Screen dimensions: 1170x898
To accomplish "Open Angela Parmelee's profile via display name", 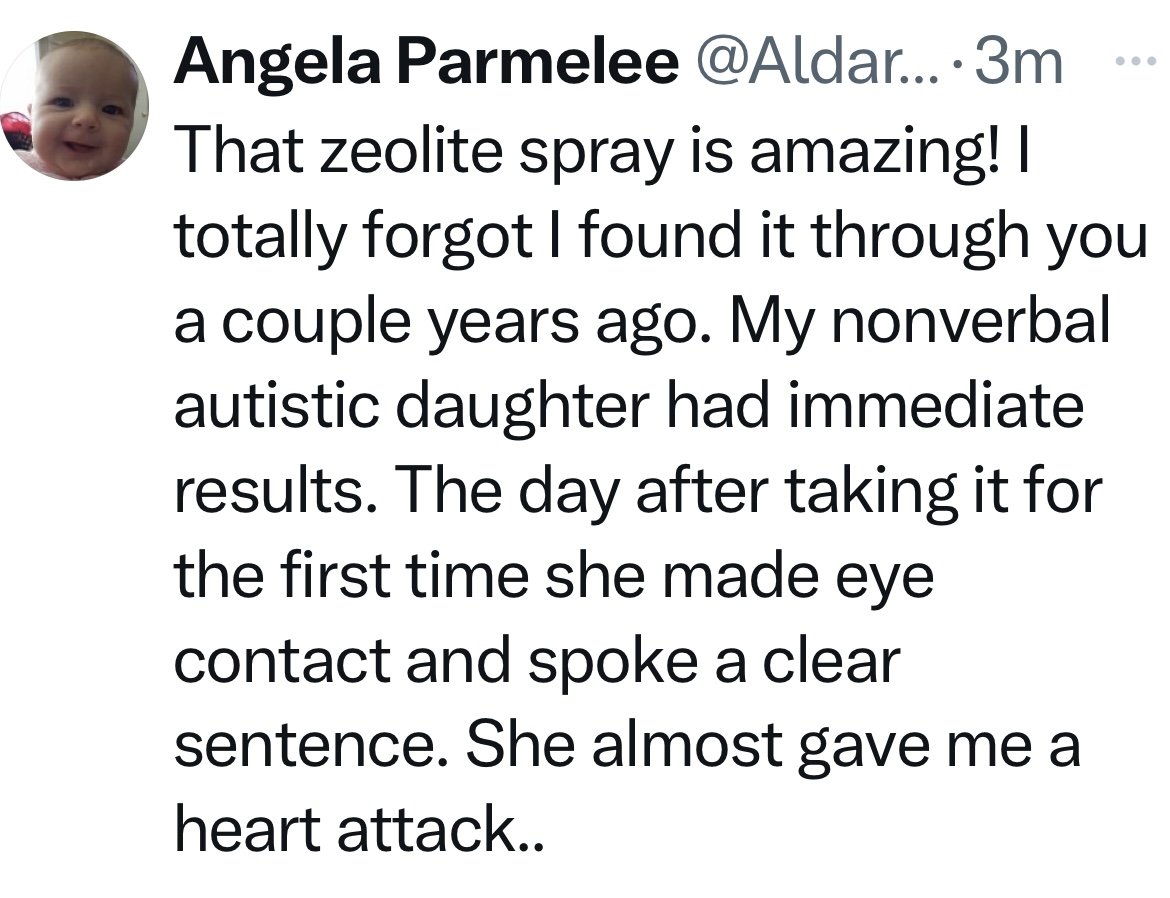I will tap(425, 64).
